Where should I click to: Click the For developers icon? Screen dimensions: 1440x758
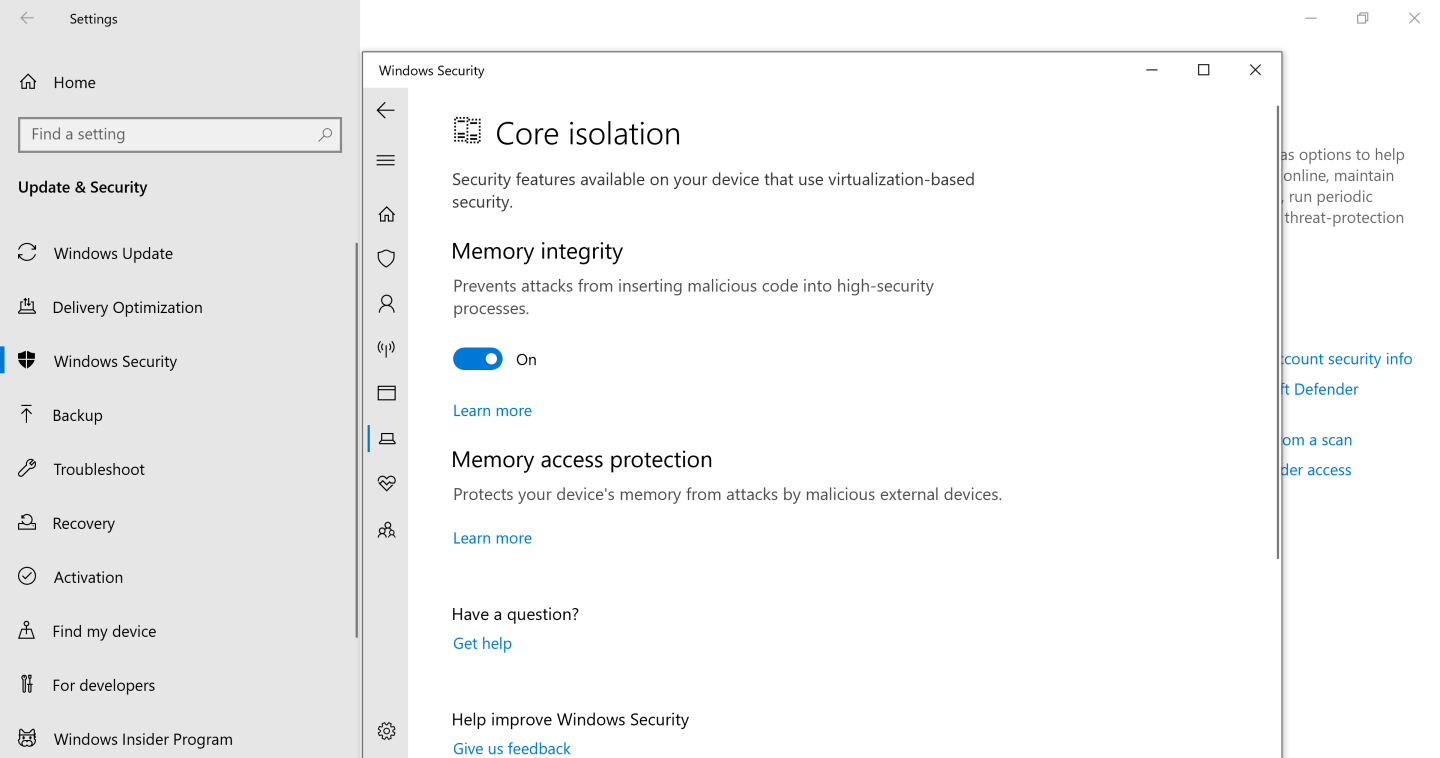click(28, 685)
